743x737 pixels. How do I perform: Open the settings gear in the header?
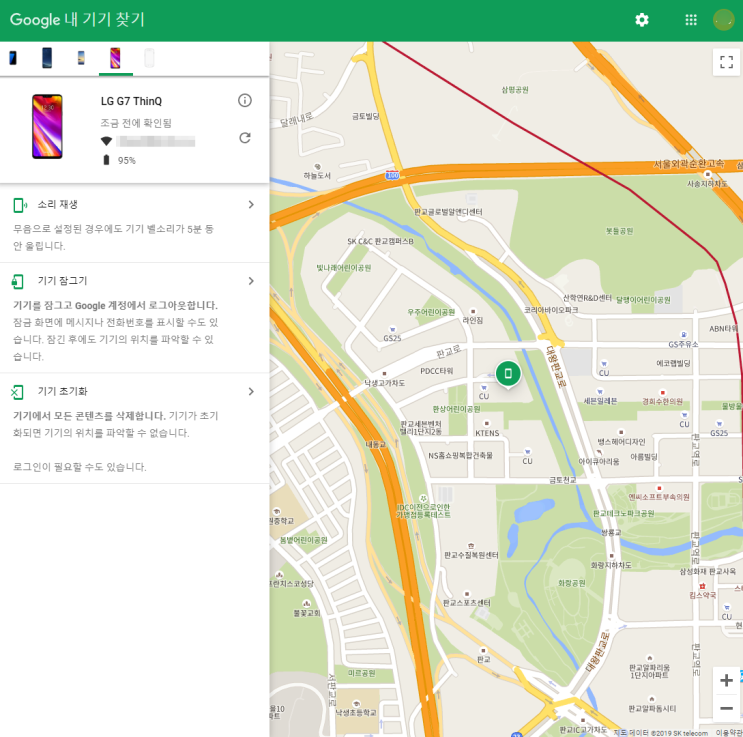642,20
